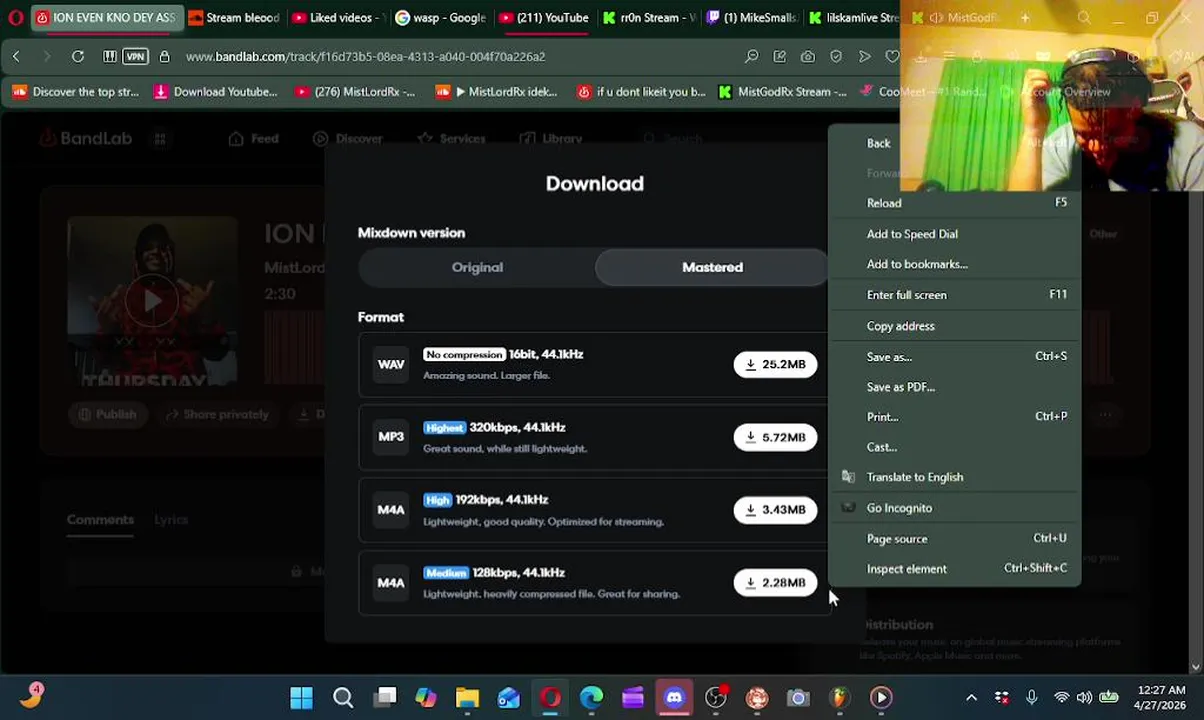Open the clock showing 12:27 AM

click(1160, 698)
